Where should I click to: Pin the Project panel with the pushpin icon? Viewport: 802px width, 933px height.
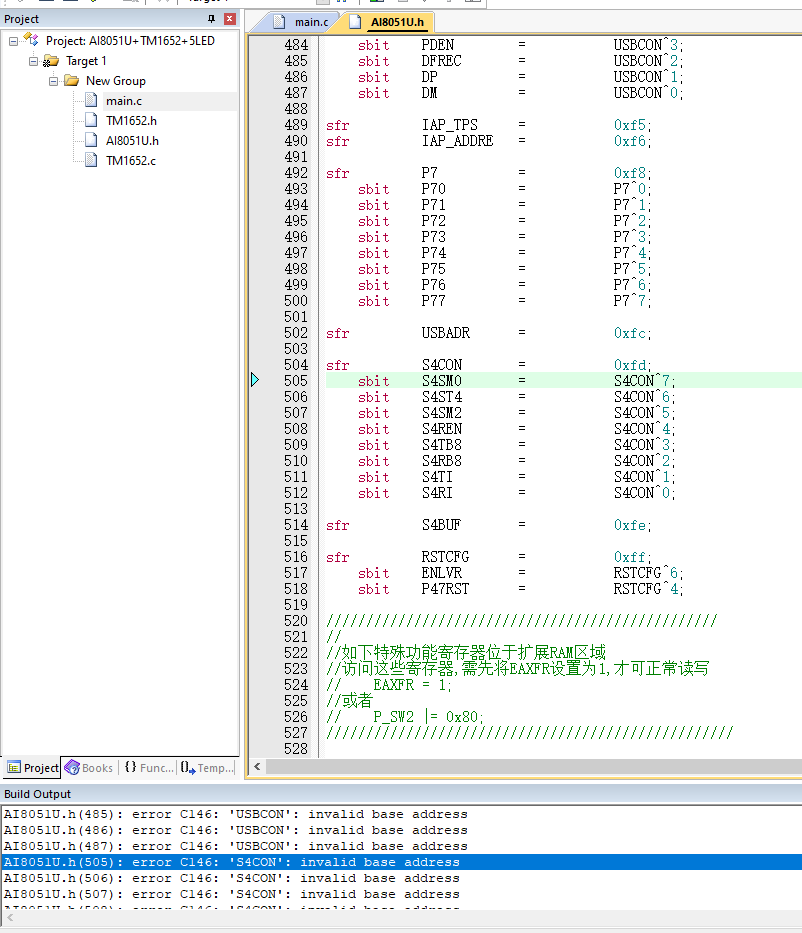pos(211,19)
